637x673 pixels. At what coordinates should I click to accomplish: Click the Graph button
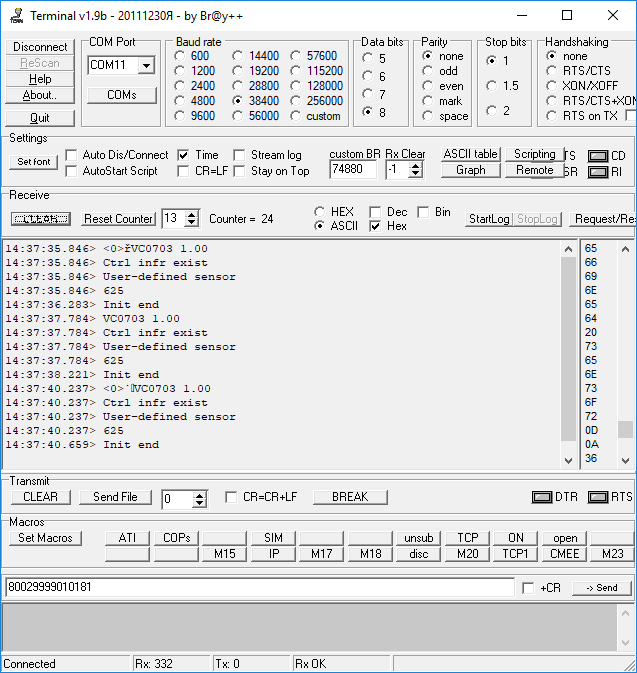pos(470,170)
